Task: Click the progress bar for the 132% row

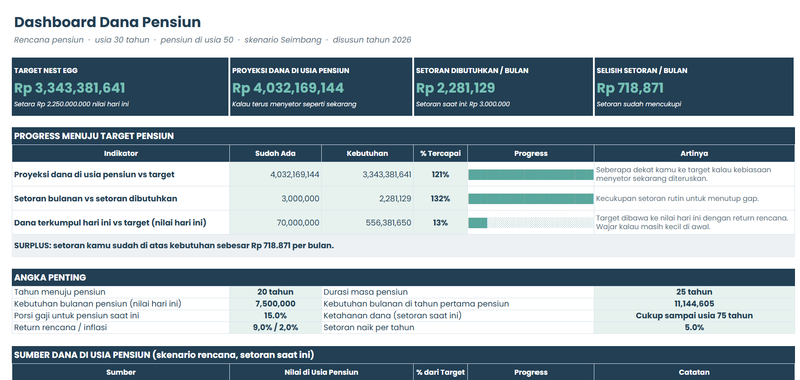Action: click(x=531, y=198)
